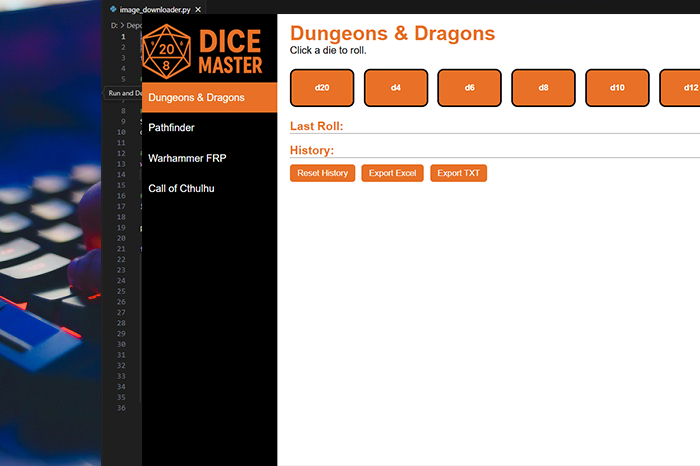Viewport: 700px width, 466px height.
Task: Click the Dungeons & Dragons page heading
Action: click(x=392, y=33)
